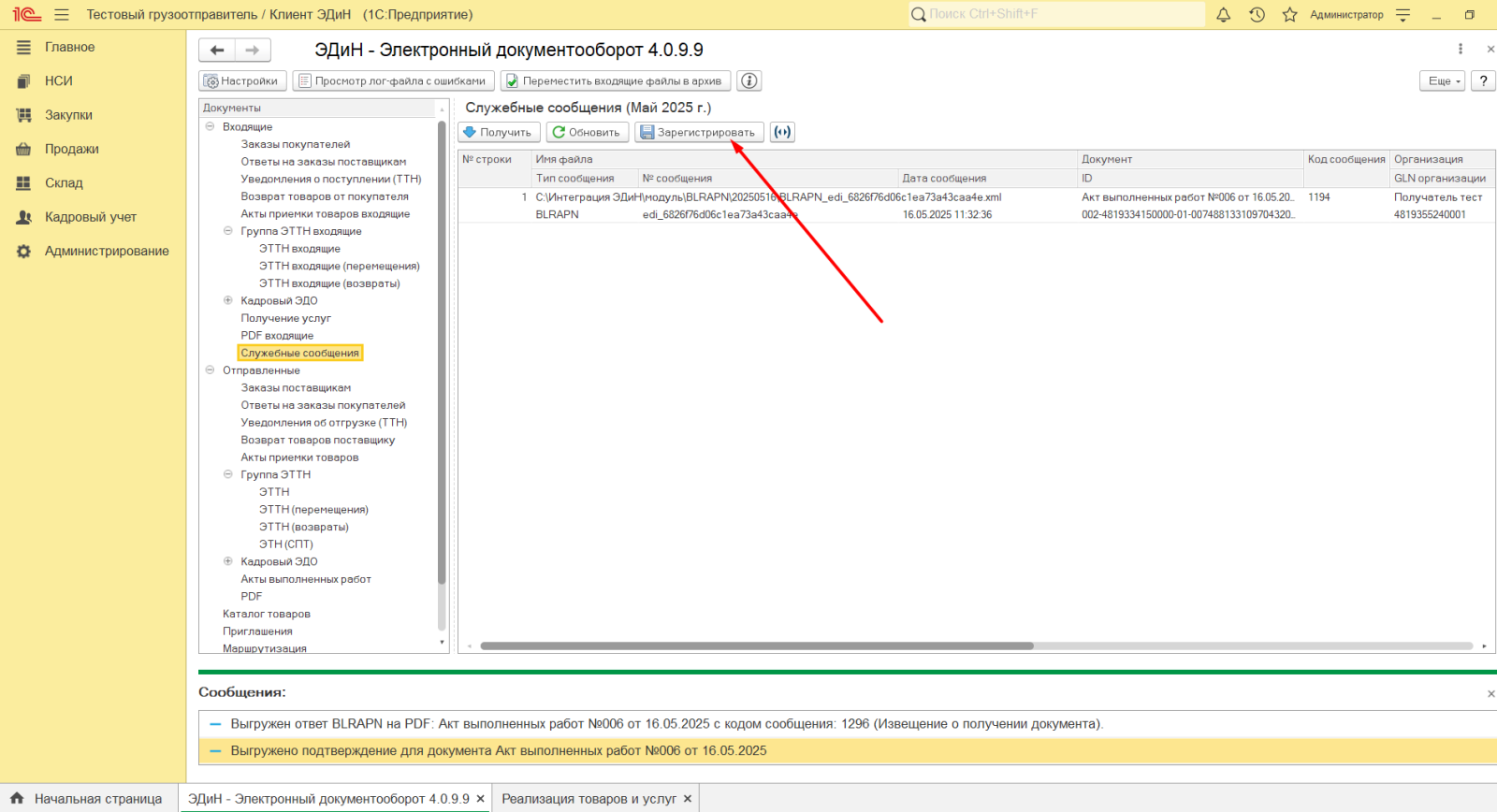
Task: Open the Закупки section
Action: pyautogui.click(x=68, y=115)
